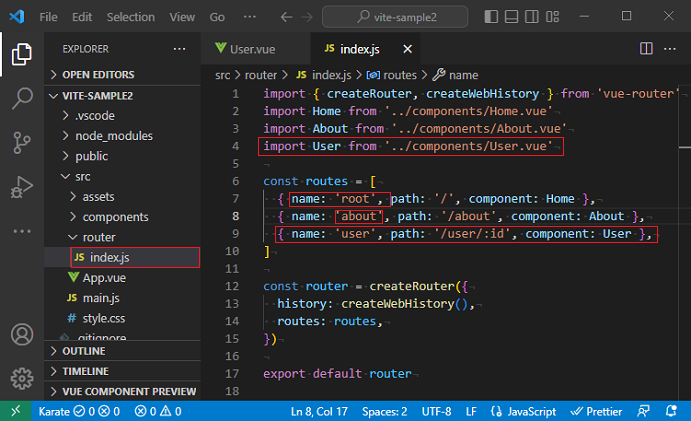The width and height of the screenshot is (691, 421).
Task: Expand the .vscode folder
Action: (123, 115)
